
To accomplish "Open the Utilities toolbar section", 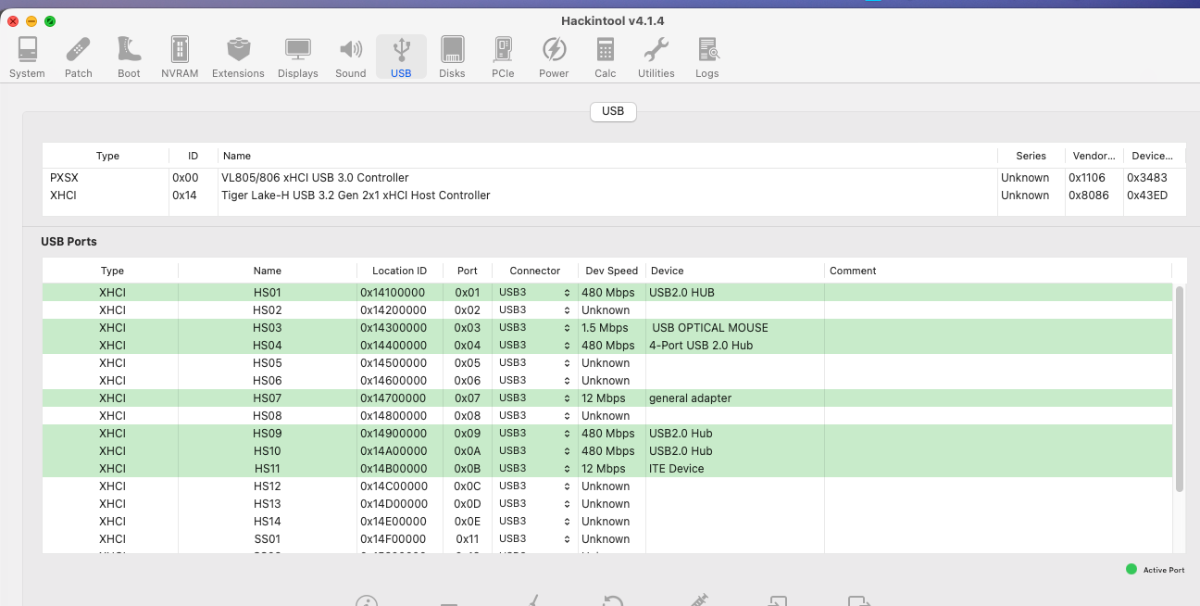I will [656, 58].
